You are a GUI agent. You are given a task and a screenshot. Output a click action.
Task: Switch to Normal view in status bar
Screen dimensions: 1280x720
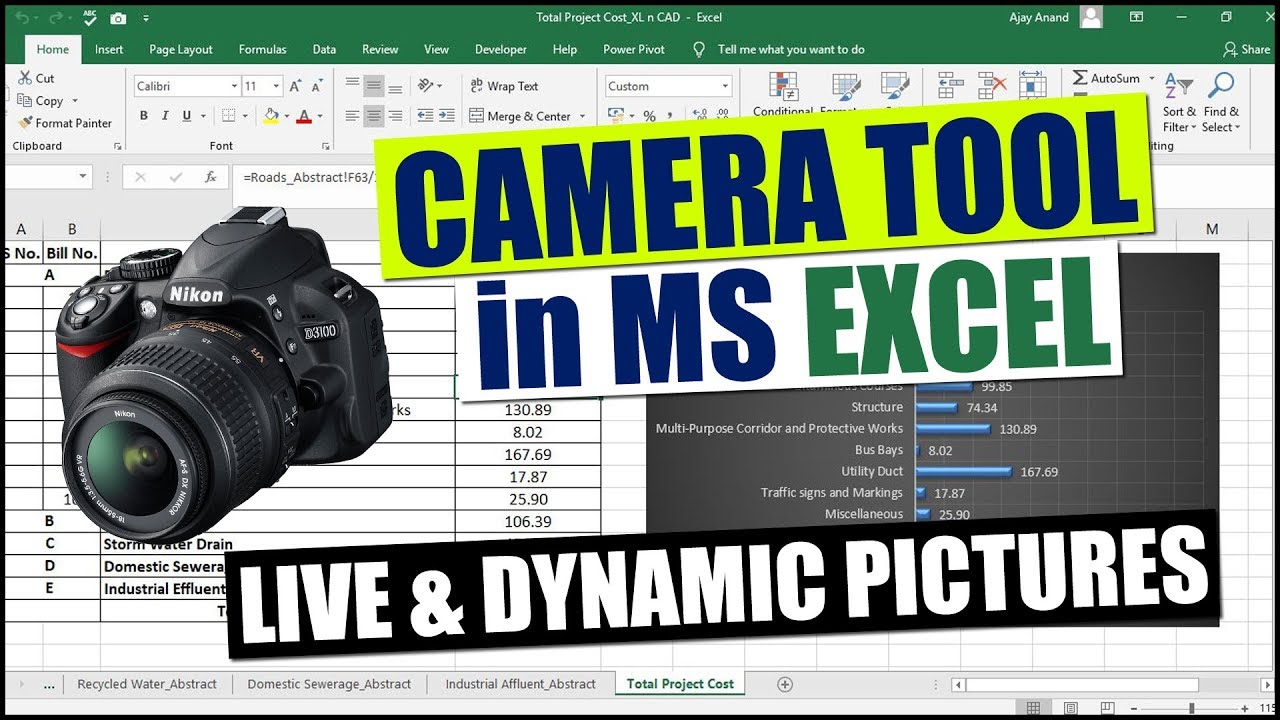1034,708
